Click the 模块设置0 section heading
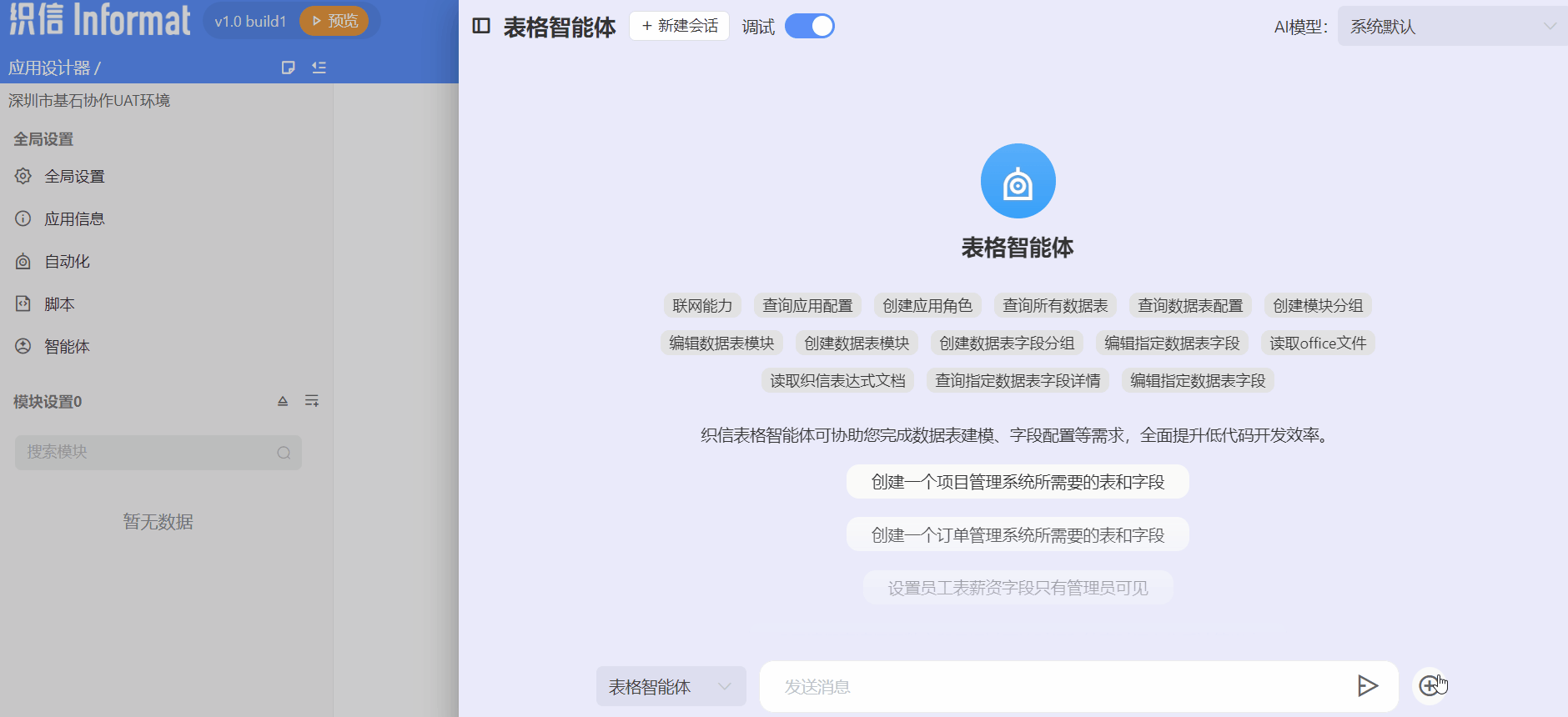This screenshot has width=1568, height=717. (48, 402)
